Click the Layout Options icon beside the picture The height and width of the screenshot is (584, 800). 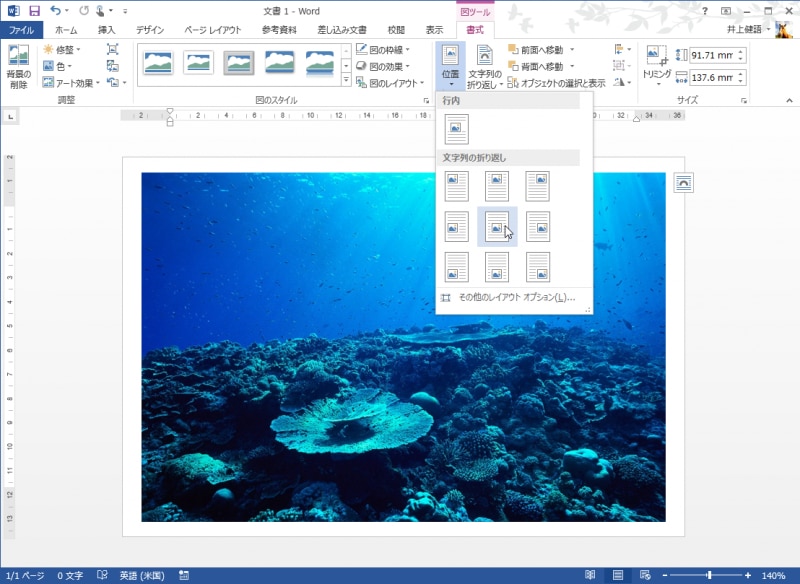[683, 182]
